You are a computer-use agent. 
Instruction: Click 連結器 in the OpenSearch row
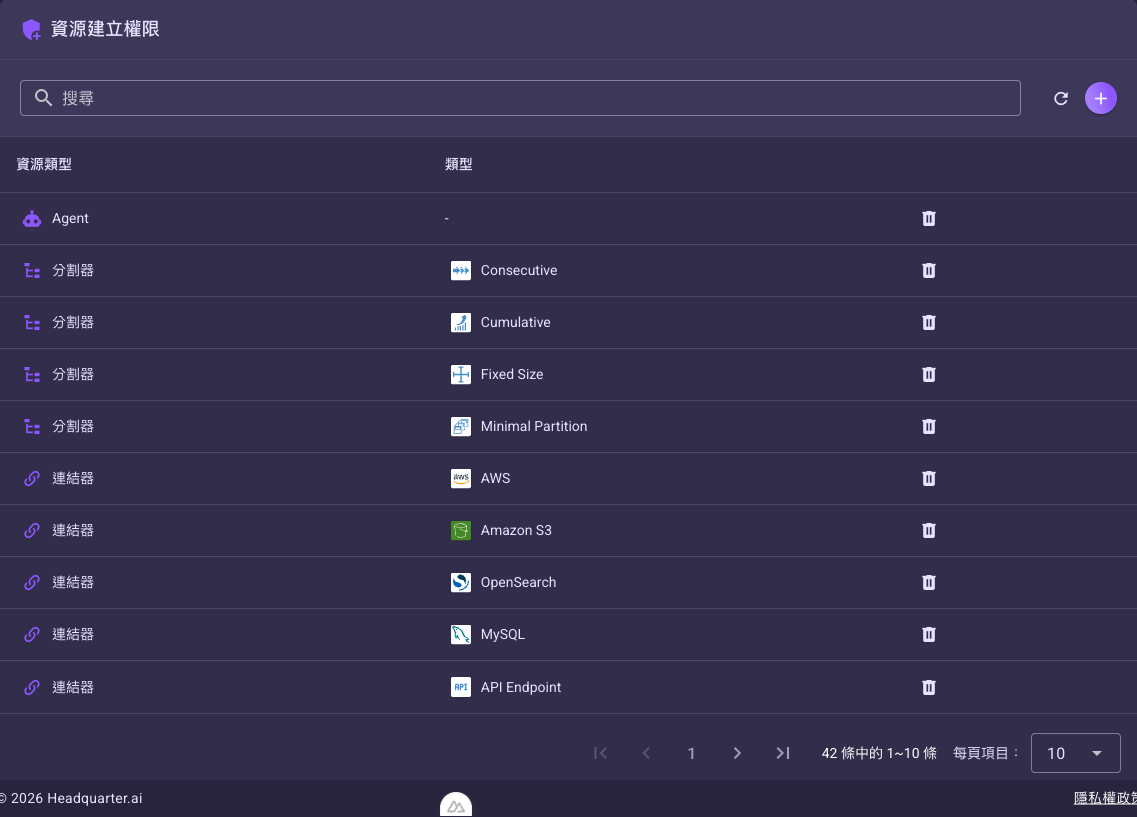(x=73, y=582)
